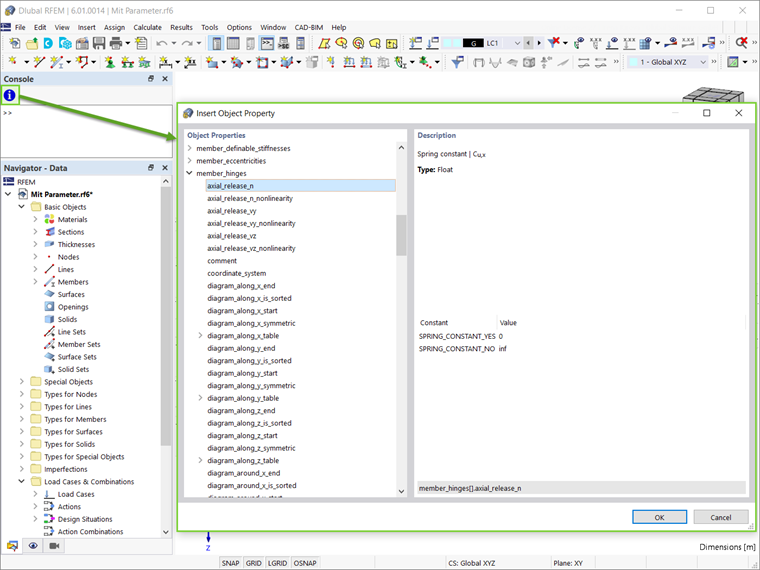
Task: Toggle OSNAP in status bar
Action: coord(305,563)
